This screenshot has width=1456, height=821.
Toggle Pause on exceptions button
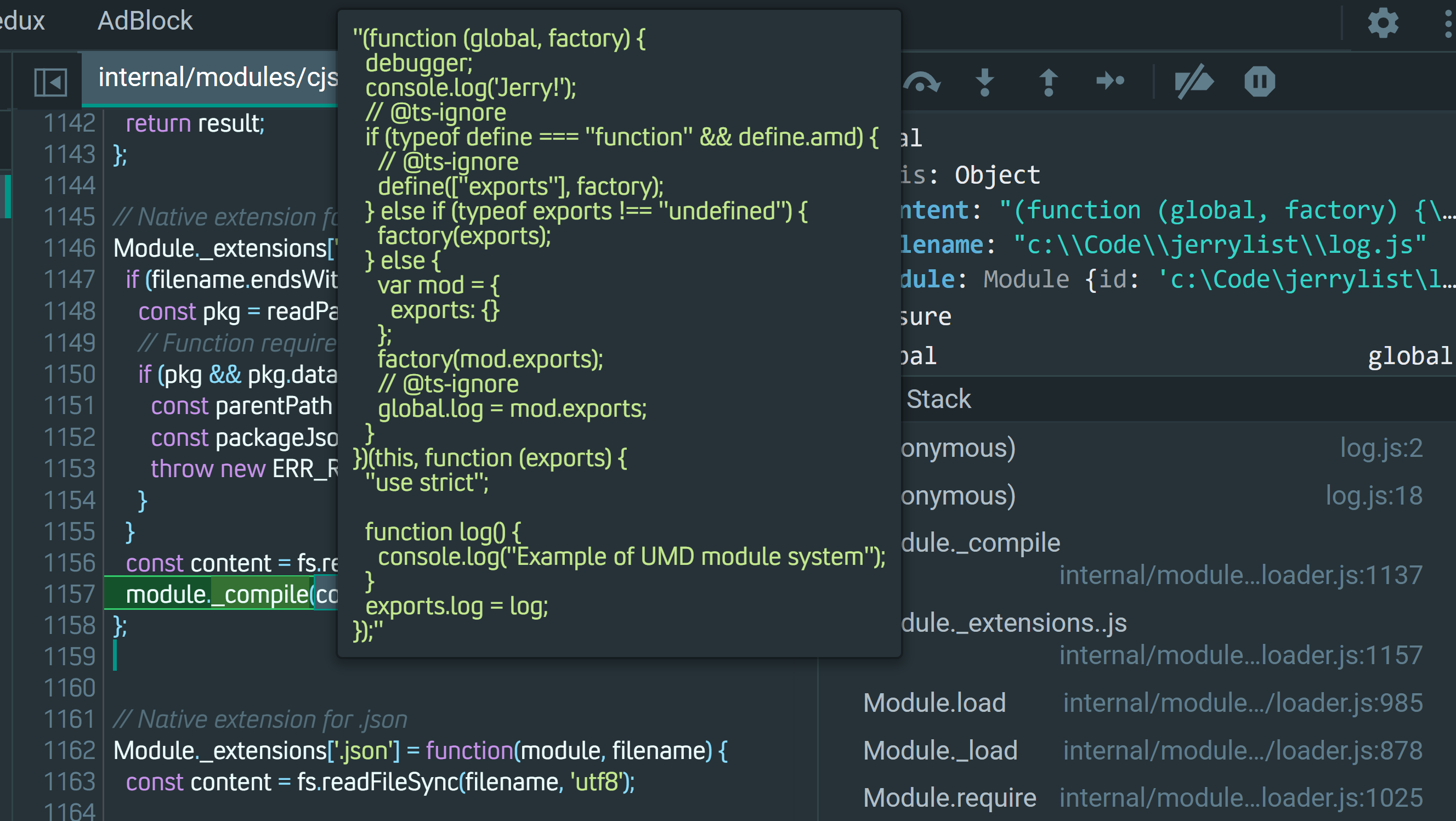[1259, 82]
